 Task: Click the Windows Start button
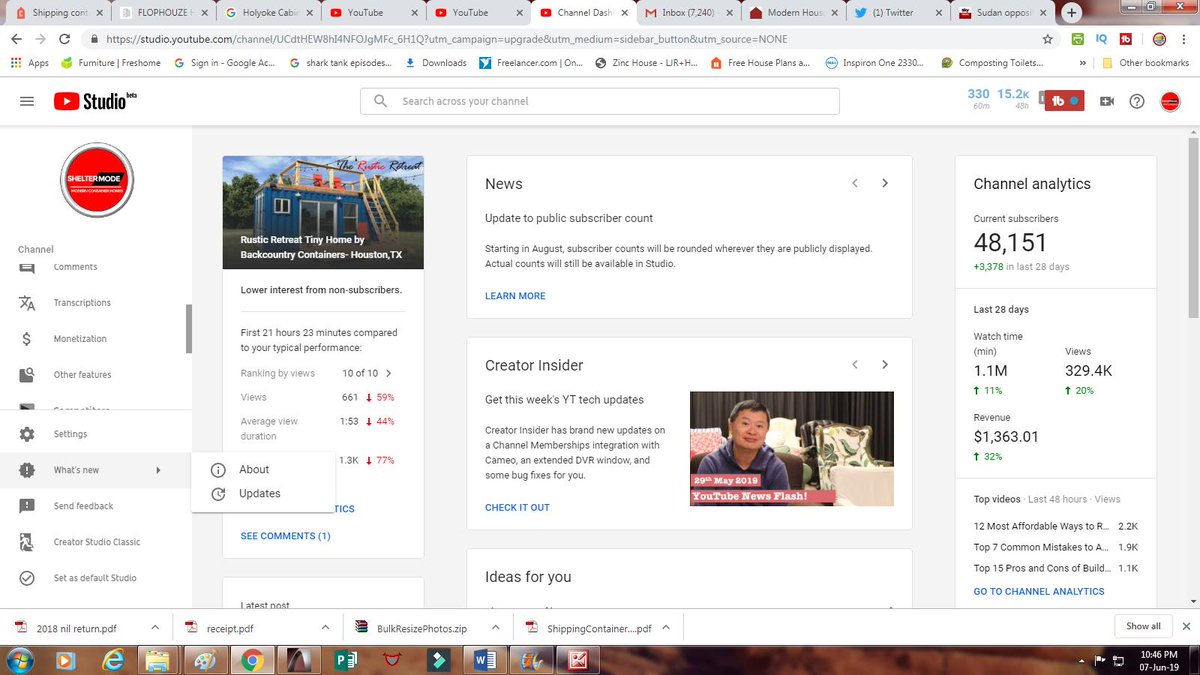coord(20,660)
